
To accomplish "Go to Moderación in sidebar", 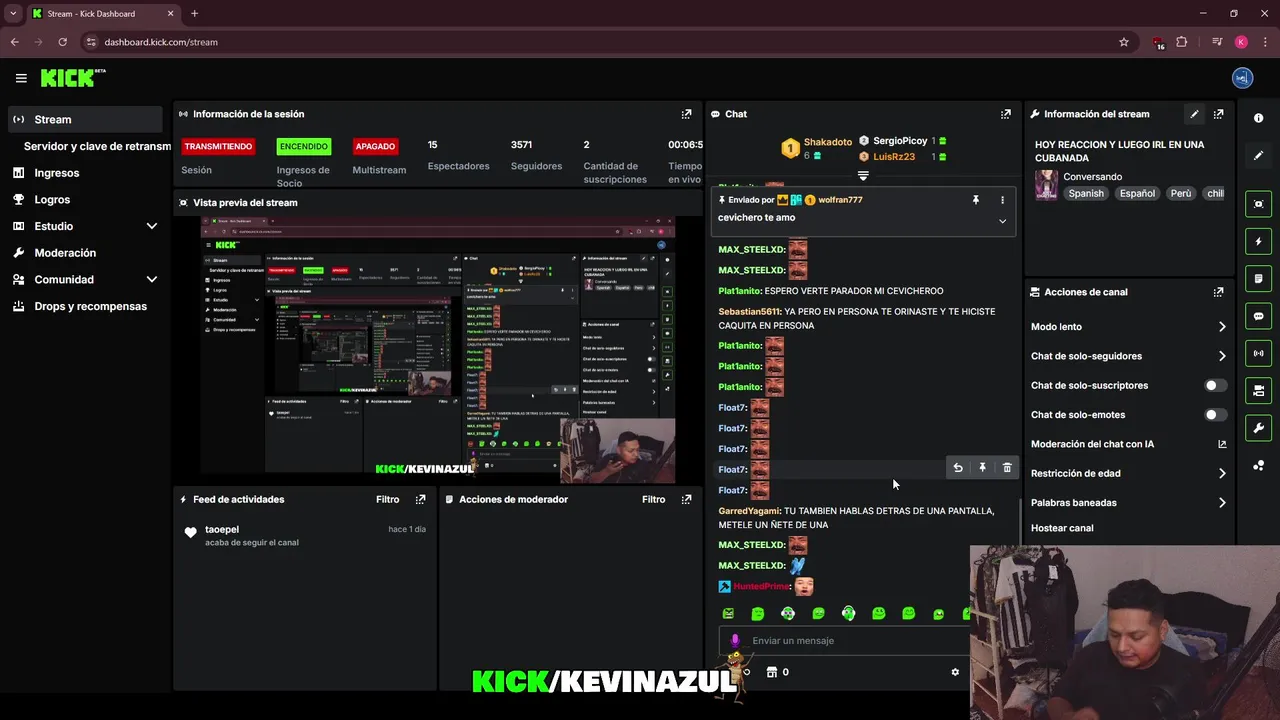I will (x=65, y=253).
